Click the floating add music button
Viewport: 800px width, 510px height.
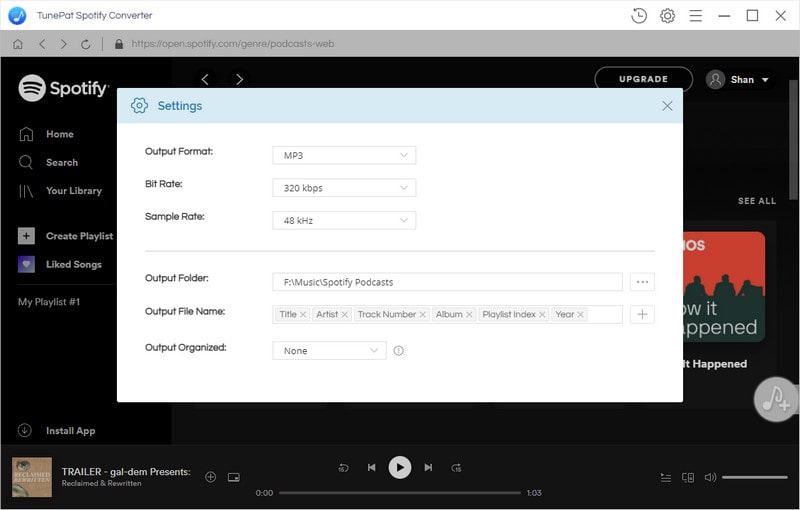776,399
